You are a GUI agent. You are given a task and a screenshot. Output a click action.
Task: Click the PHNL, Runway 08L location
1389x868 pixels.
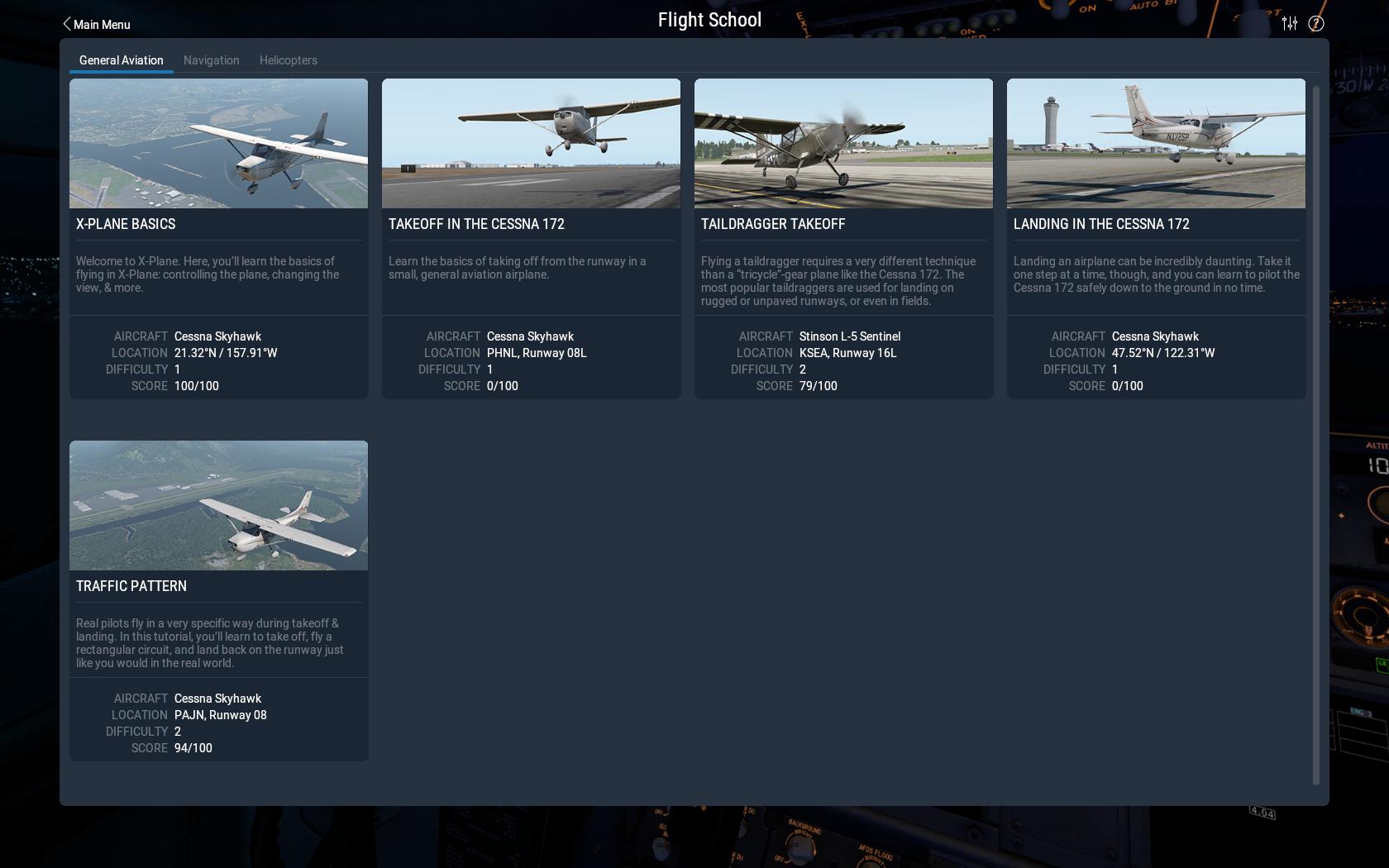click(x=537, y=353)
